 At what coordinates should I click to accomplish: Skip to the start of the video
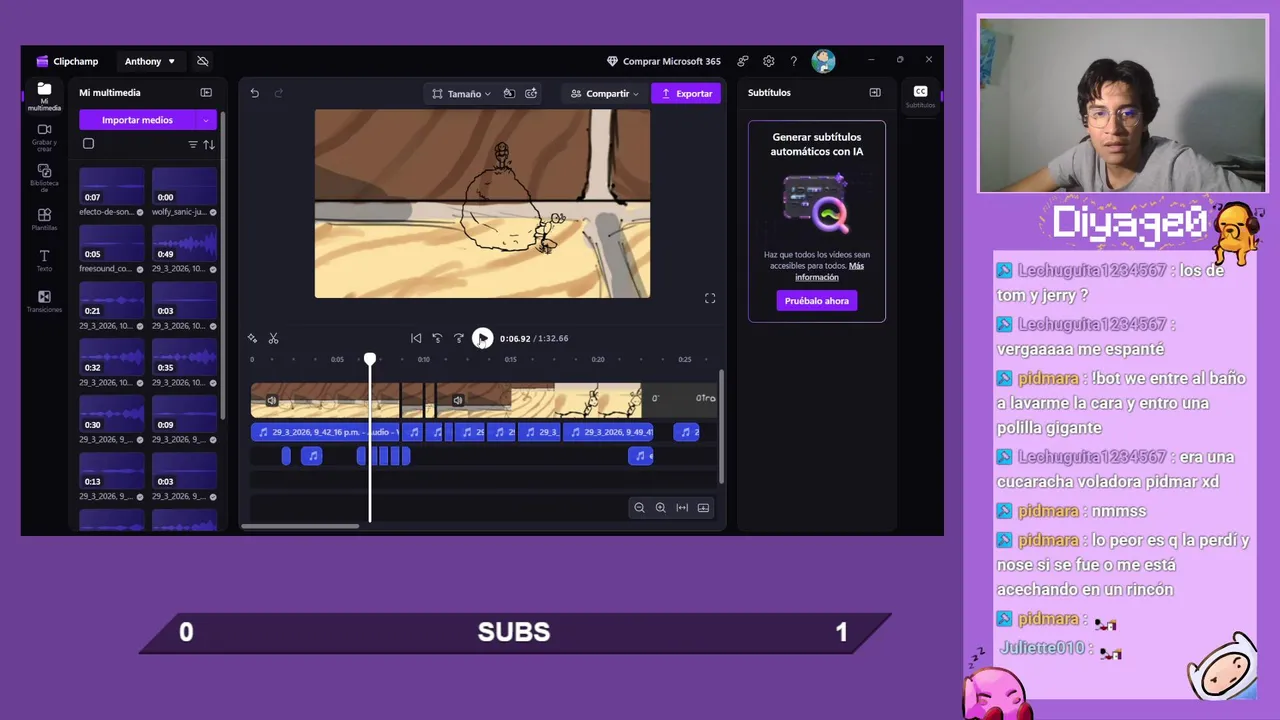(x=416, y=338)
